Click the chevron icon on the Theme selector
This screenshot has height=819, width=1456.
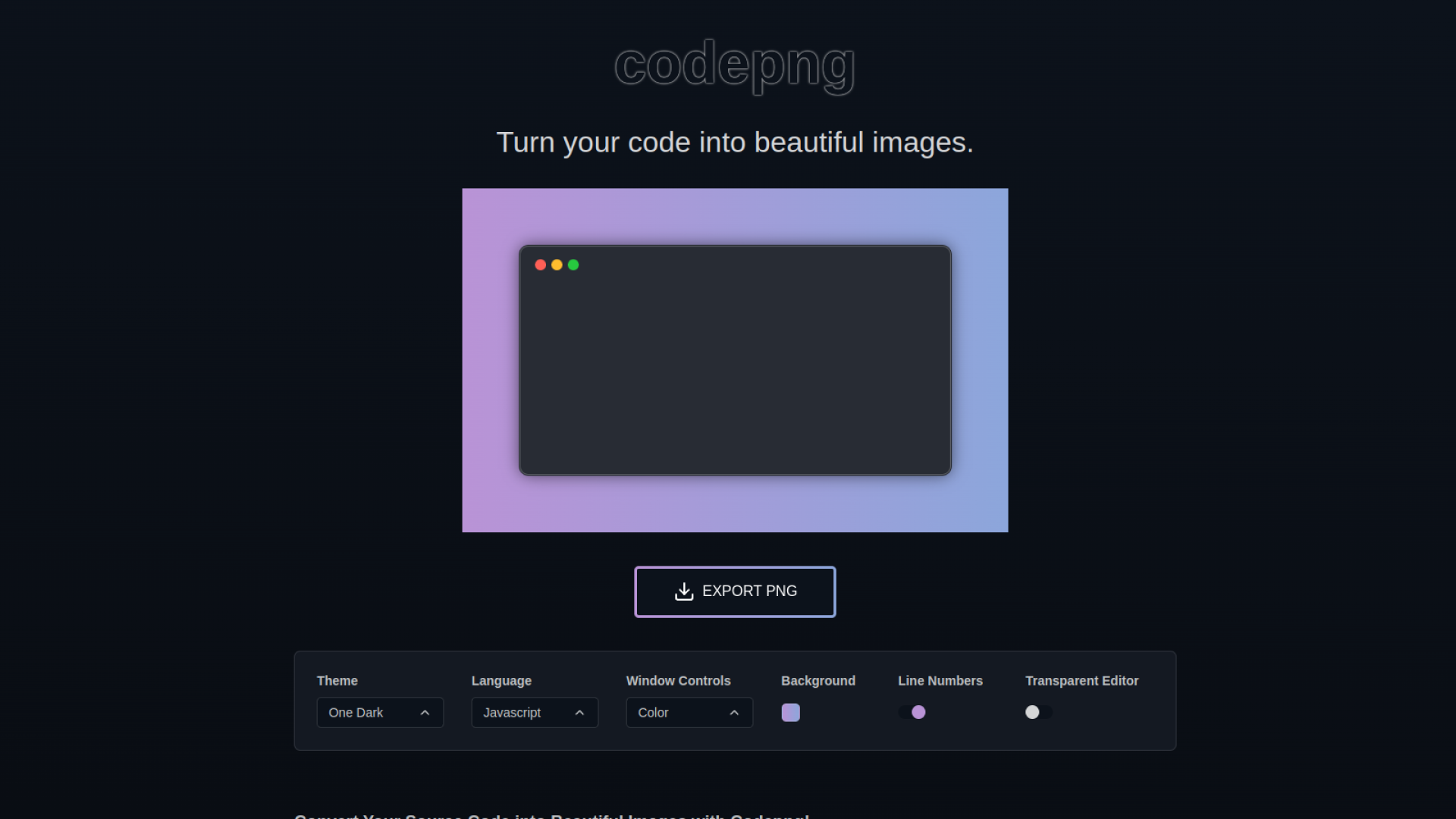pyautogui.click(x=425, y=712)
